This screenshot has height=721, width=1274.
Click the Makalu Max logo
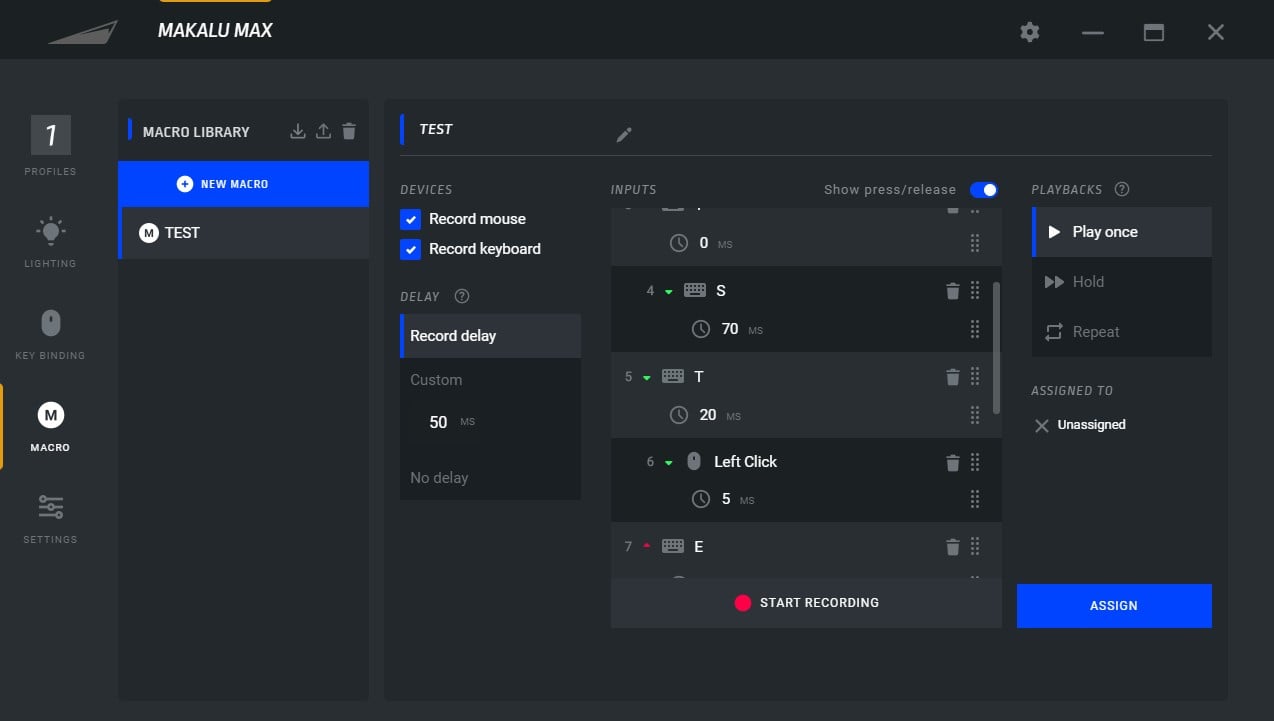tap(83, 32)
